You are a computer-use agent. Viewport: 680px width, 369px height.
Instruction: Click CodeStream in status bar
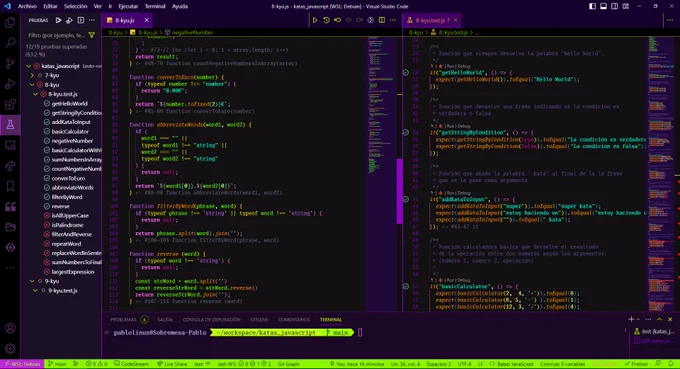(x=131, y=364)
